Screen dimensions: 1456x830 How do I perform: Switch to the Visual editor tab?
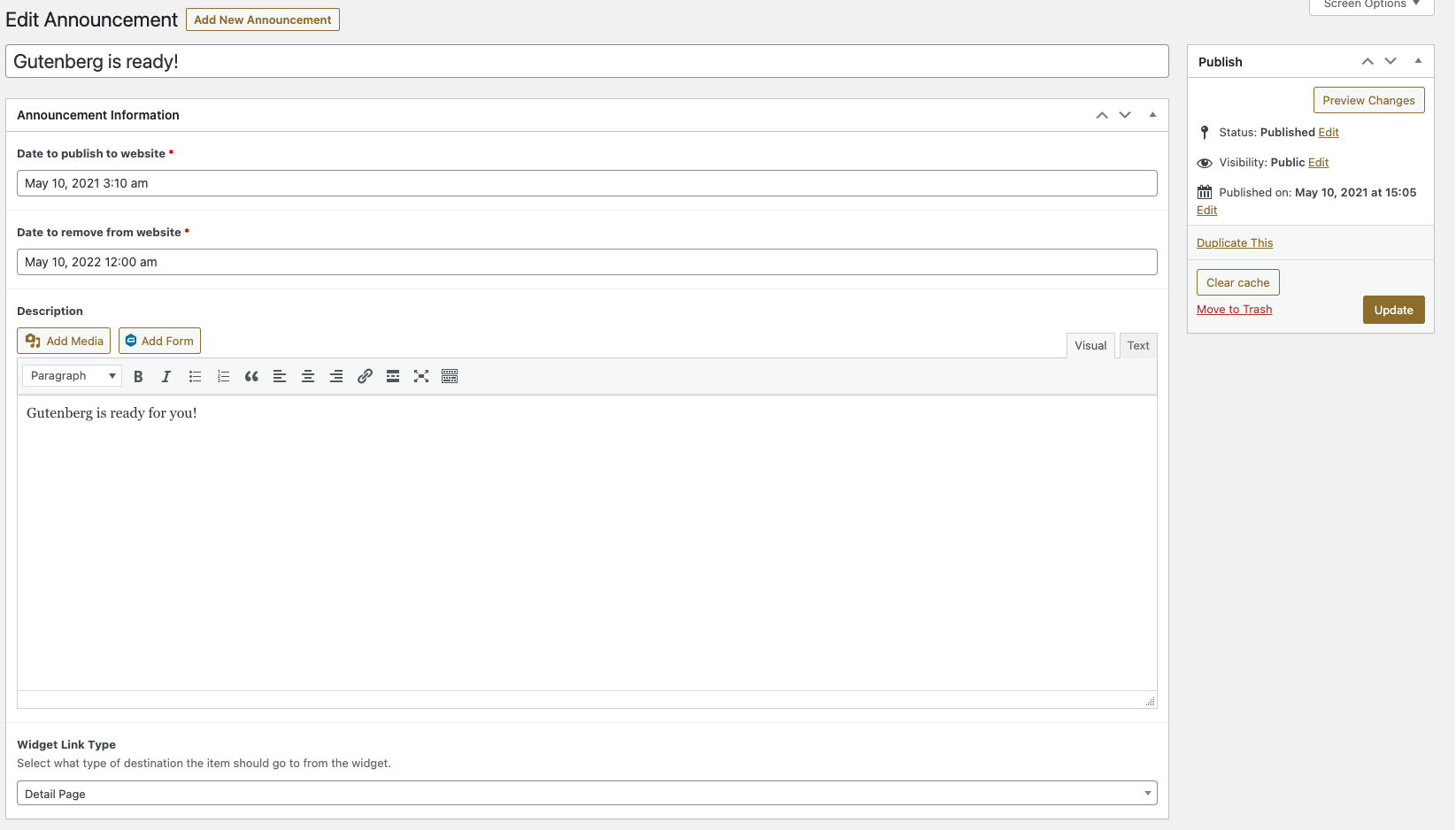[x=1090, y=346]
